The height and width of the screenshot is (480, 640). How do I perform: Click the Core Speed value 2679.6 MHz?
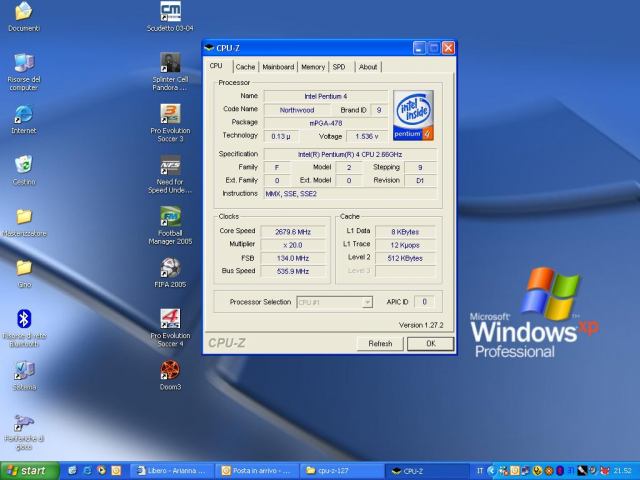(x=293, y=232)
